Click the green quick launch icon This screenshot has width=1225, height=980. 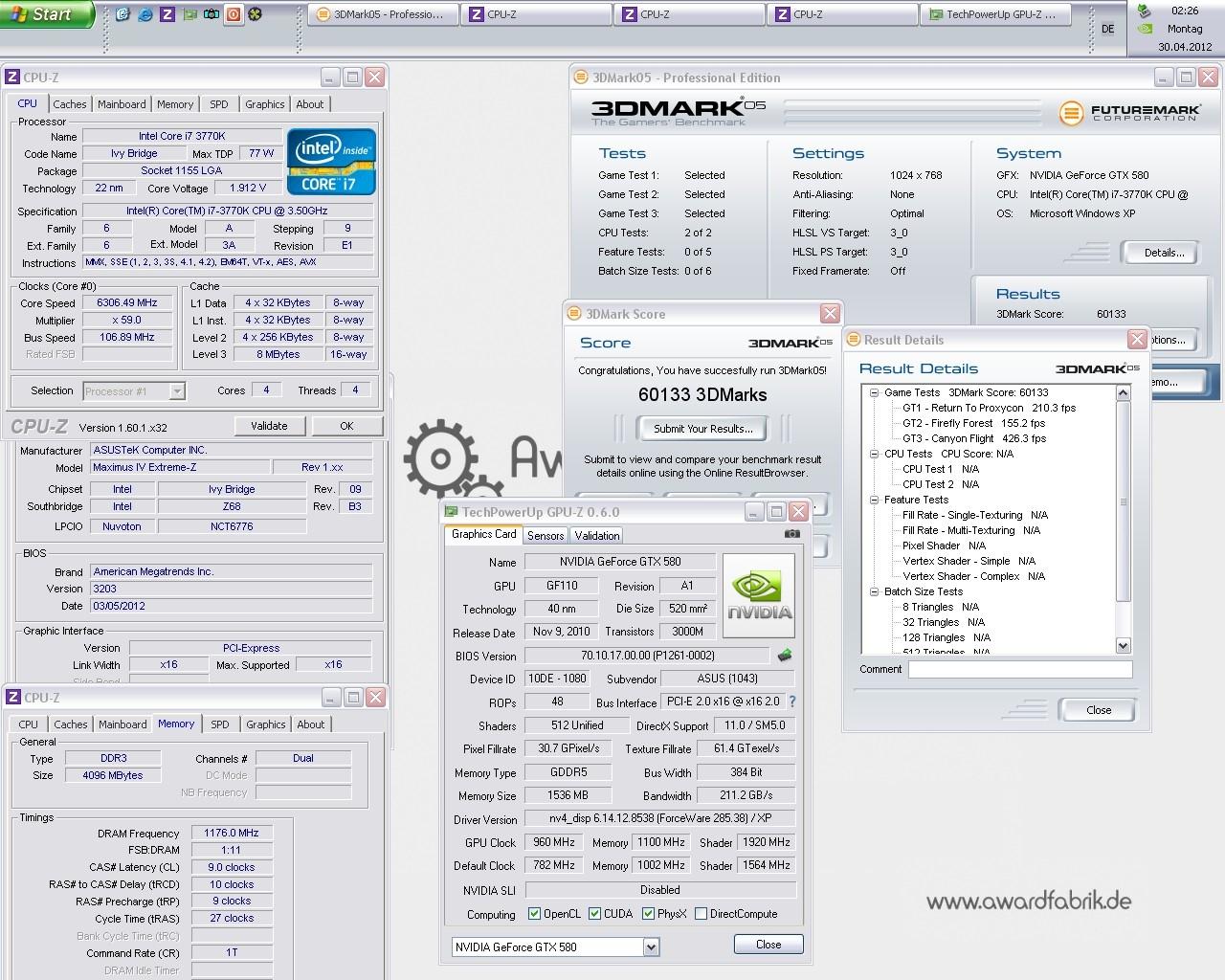coord(189,14)
